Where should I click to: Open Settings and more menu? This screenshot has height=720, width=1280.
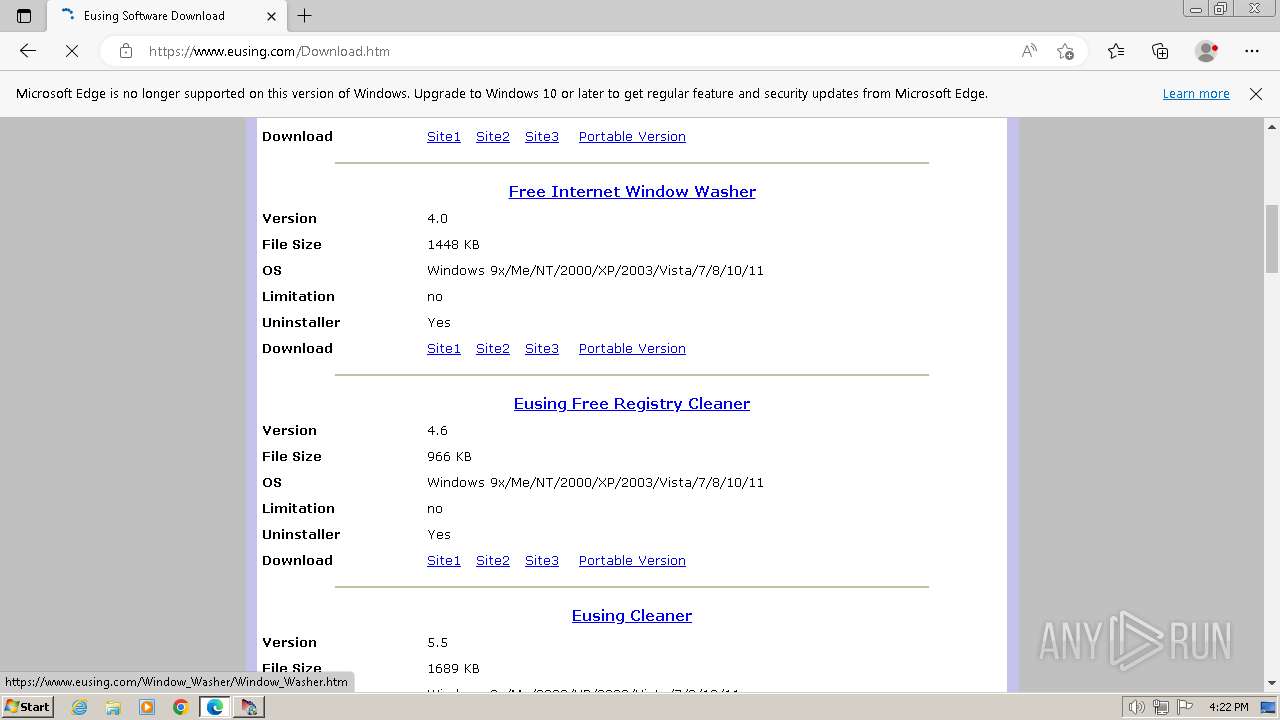click(x=1252, y=51)
